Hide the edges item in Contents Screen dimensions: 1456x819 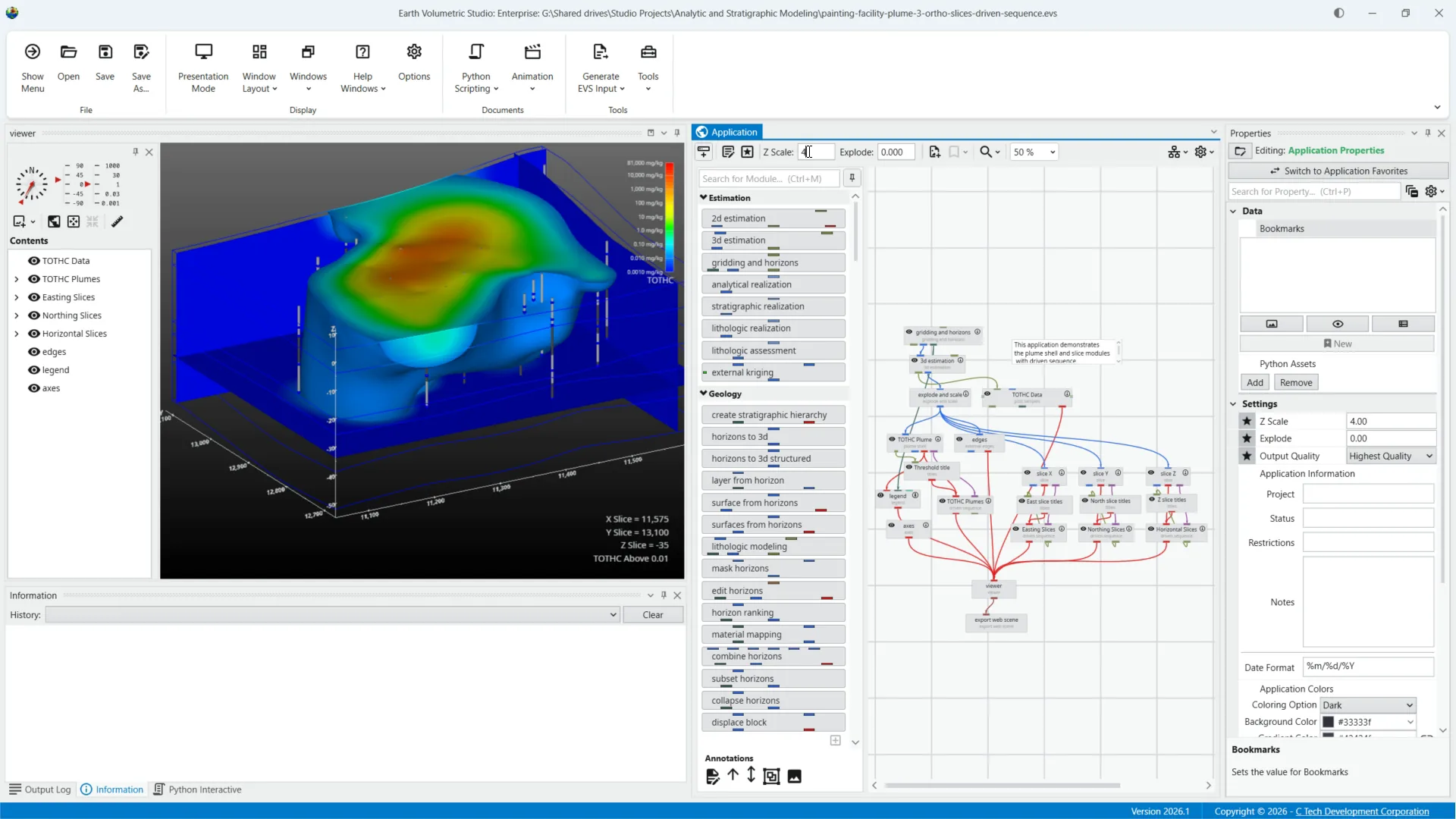(33, 352)
